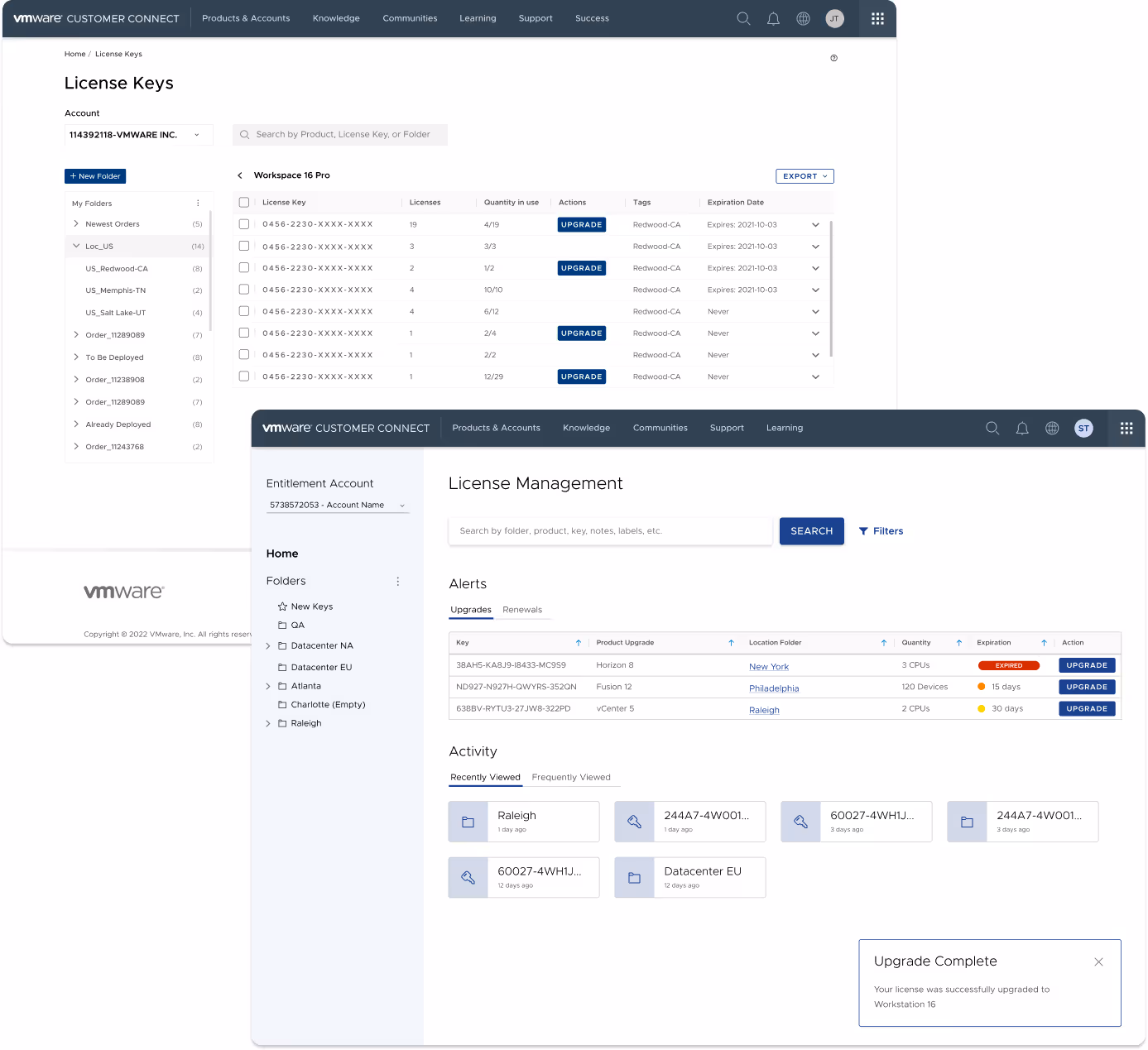Upgrade the Horizon 8 key
Viewport: 1148px width, 1050px height.
[x=1087, y=665]
